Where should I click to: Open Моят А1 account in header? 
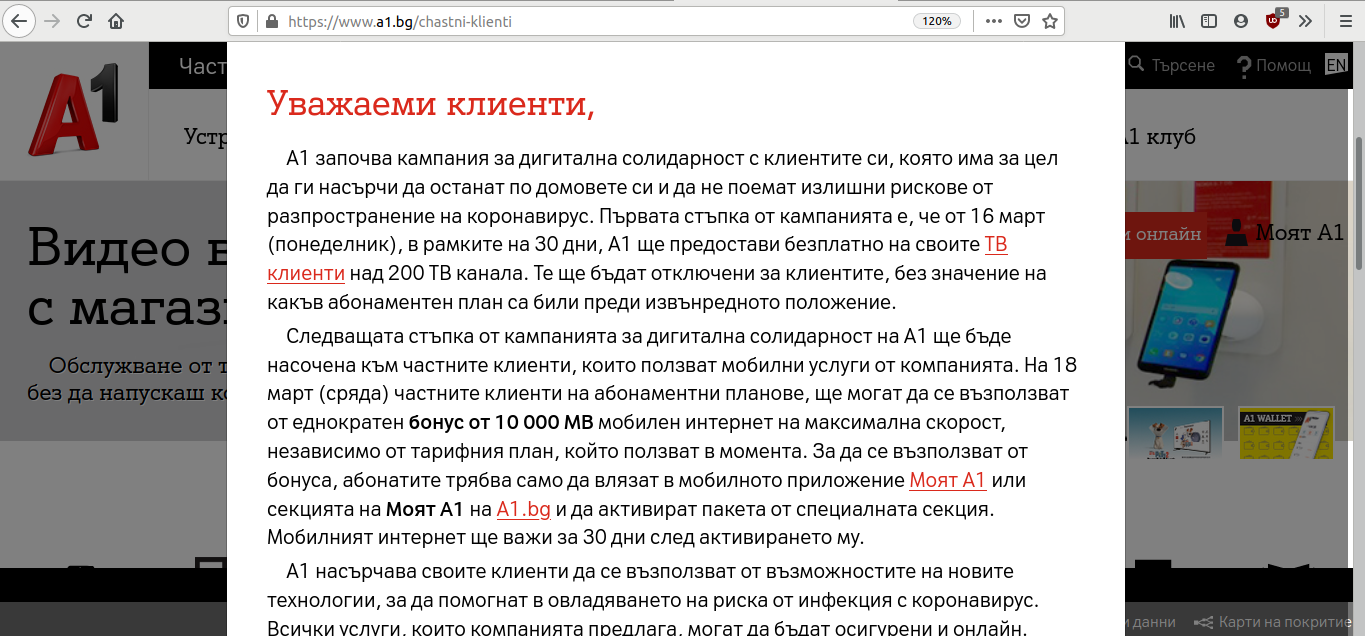click(x=1286, y=233)
